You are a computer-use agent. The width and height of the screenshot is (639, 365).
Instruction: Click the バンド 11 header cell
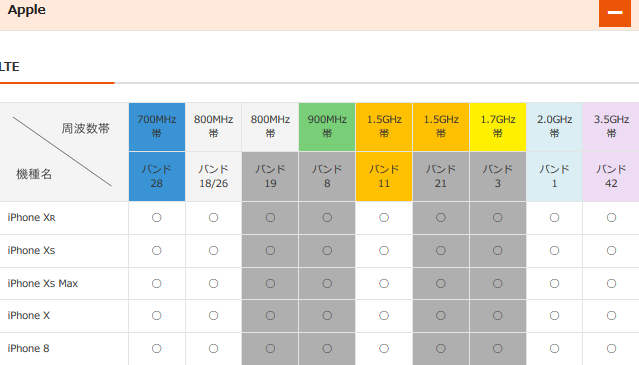pos(384,176)
